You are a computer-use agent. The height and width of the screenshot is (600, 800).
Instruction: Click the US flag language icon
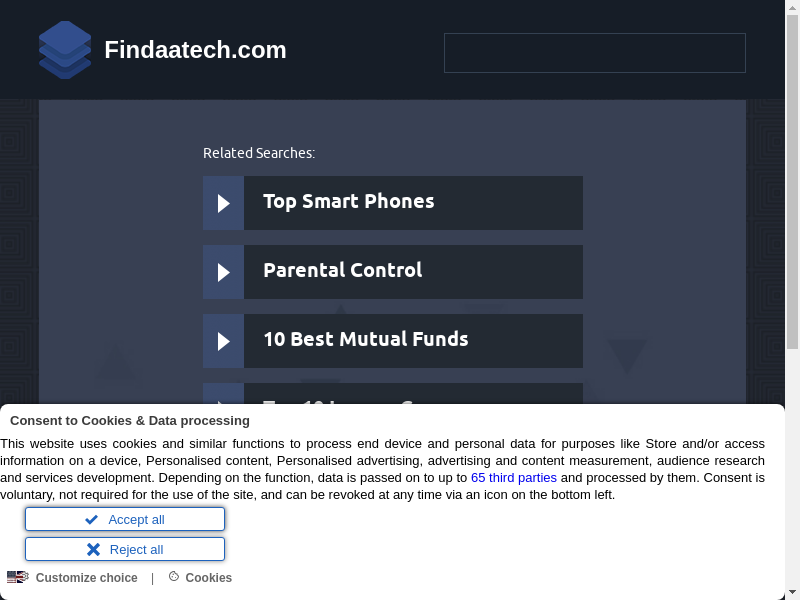[x=18, y=577]
